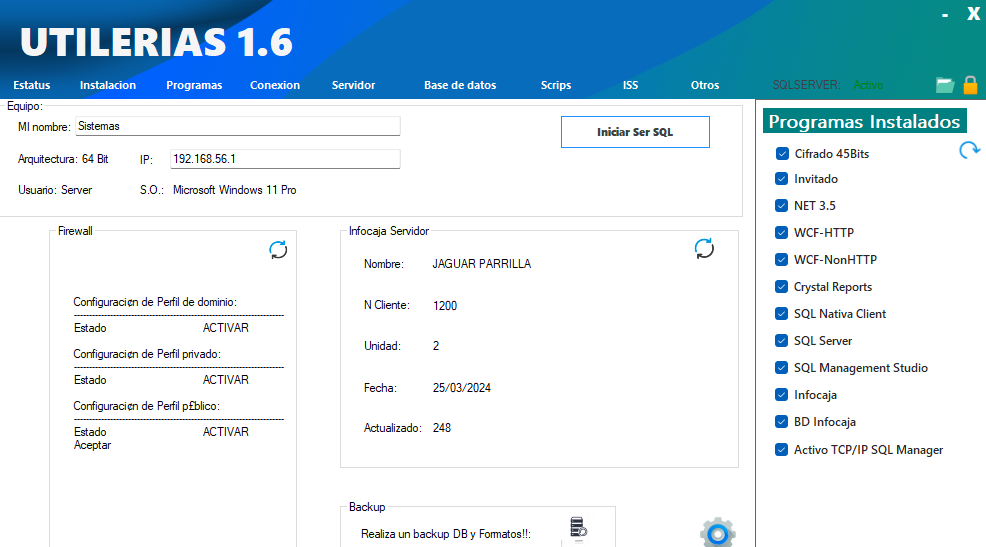Reload the Programas Instalados list
The height and width of the screenshot is (547, 986).
pyautogui.click(x=968, y=151)
